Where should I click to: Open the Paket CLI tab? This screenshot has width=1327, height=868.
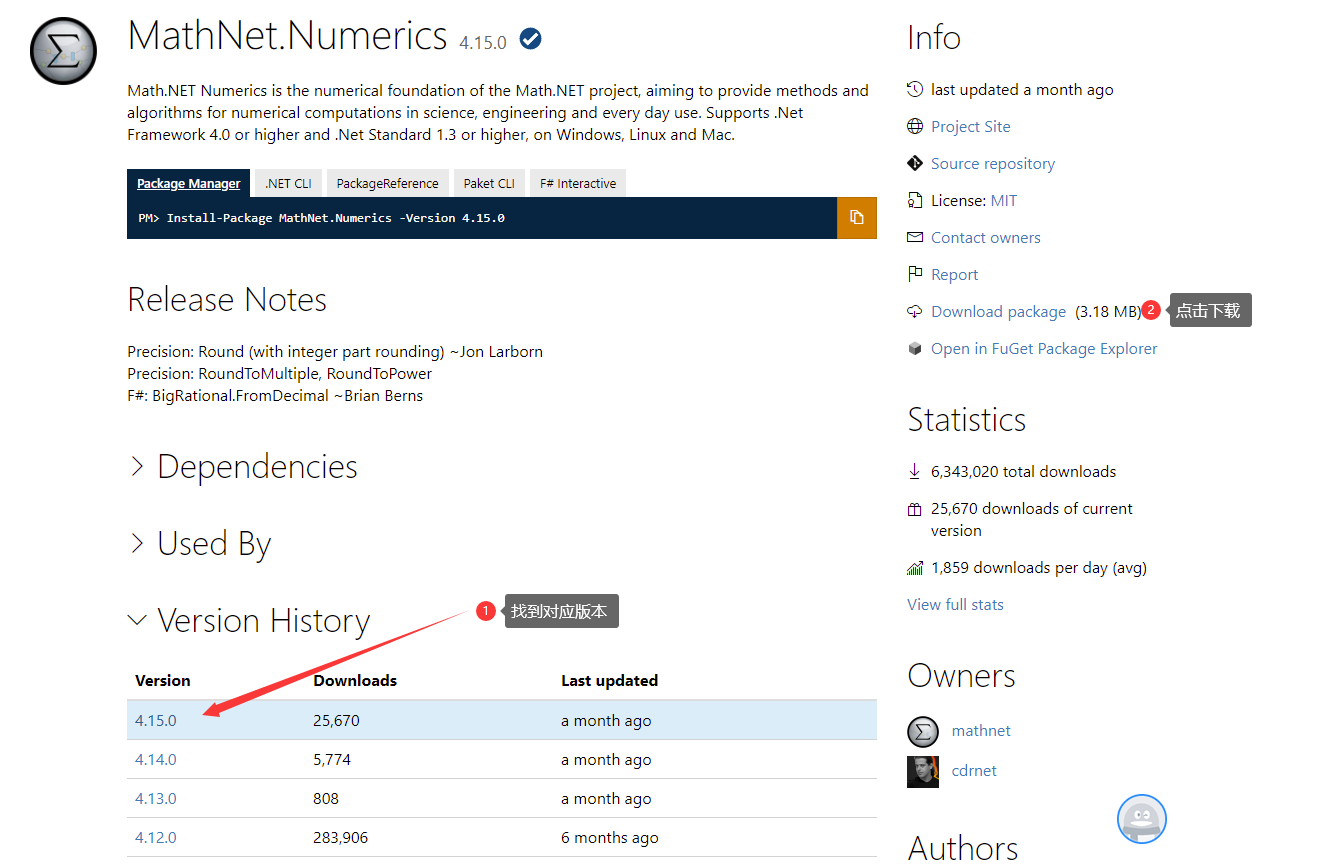pos(489,183)
